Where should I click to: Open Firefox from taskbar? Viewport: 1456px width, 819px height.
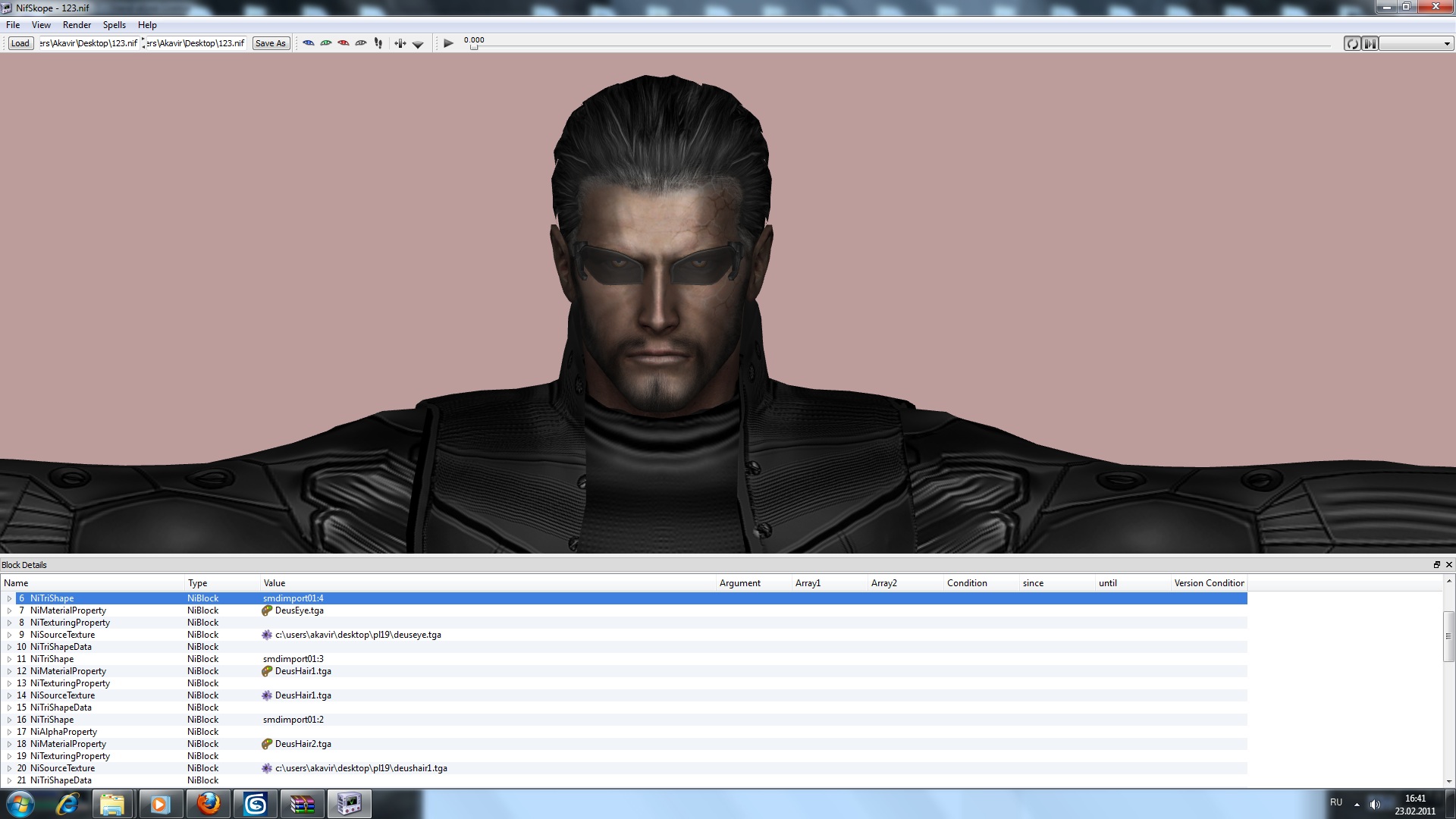[x=208, y=804]
